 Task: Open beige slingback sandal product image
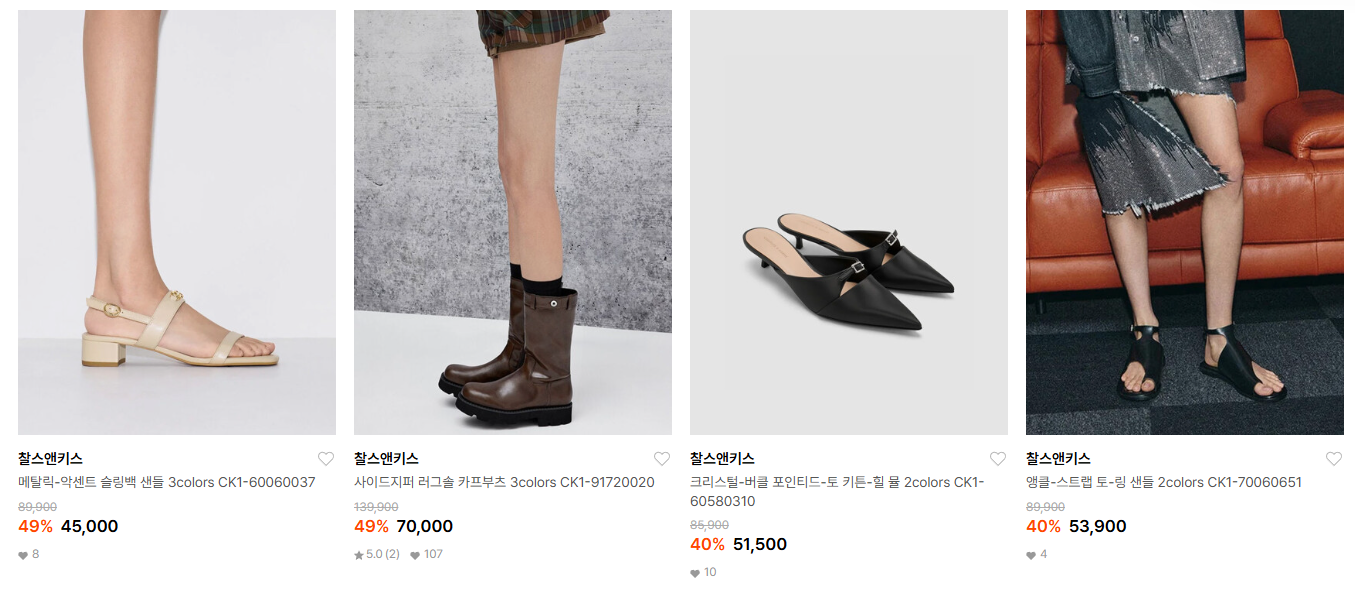point(177,222)
